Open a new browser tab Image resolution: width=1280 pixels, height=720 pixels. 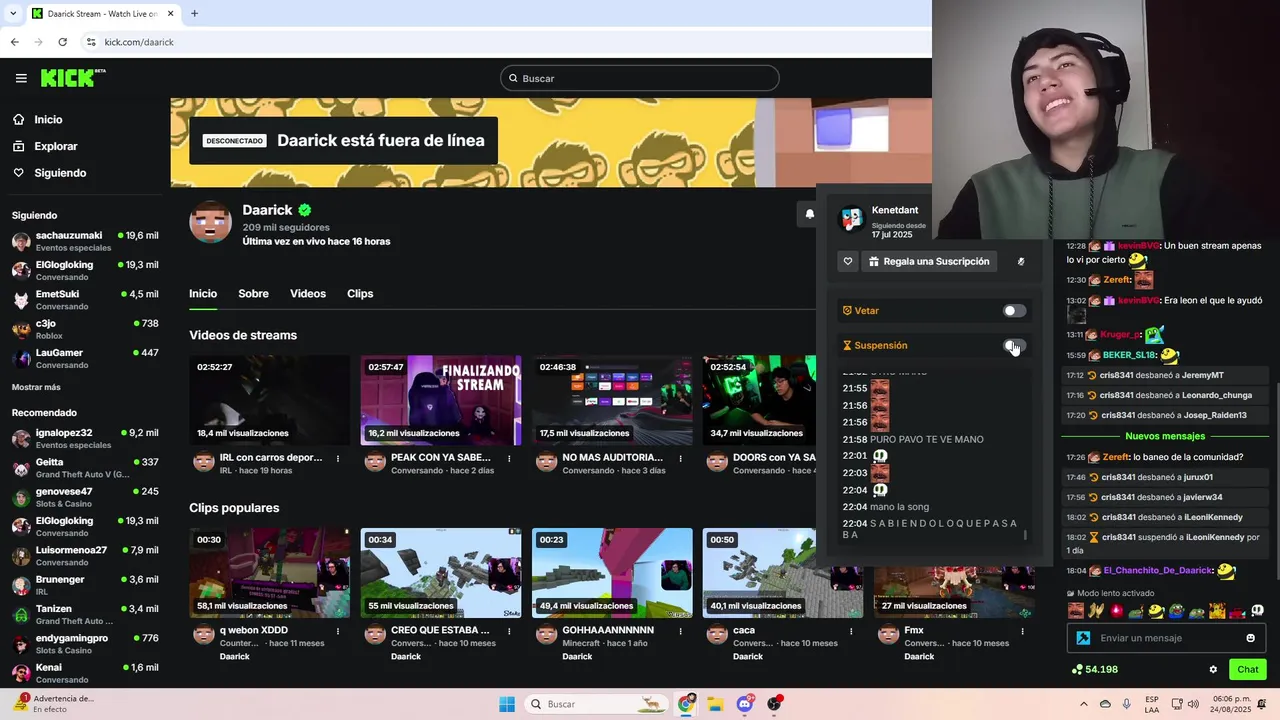(x=194, y=14)
